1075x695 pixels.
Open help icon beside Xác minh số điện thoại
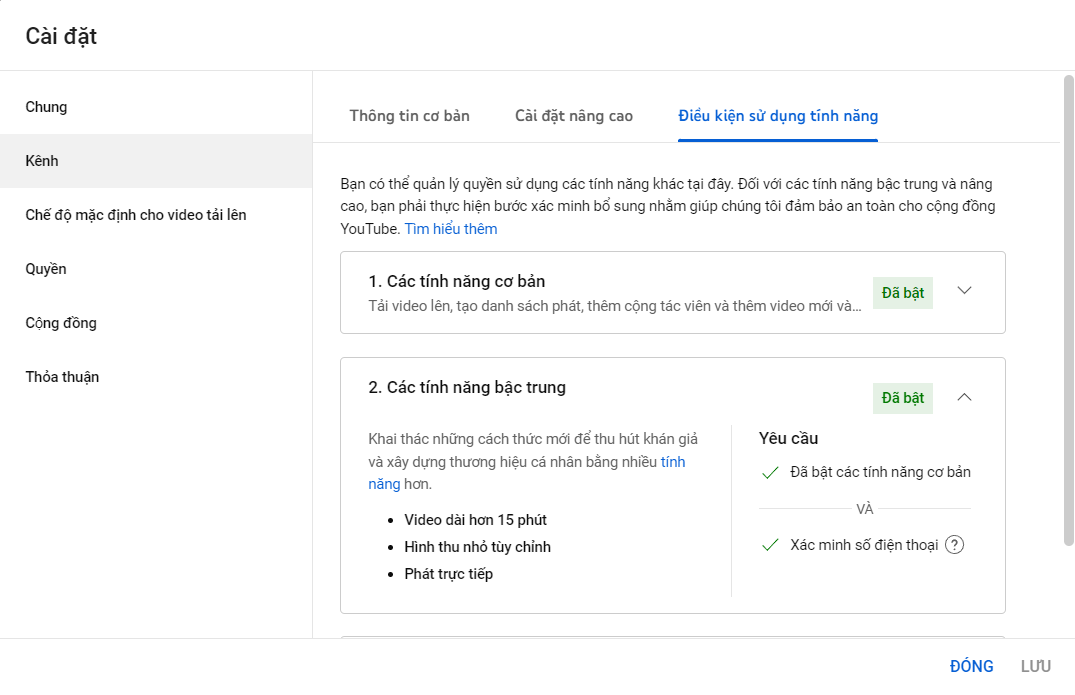(954, 545)
